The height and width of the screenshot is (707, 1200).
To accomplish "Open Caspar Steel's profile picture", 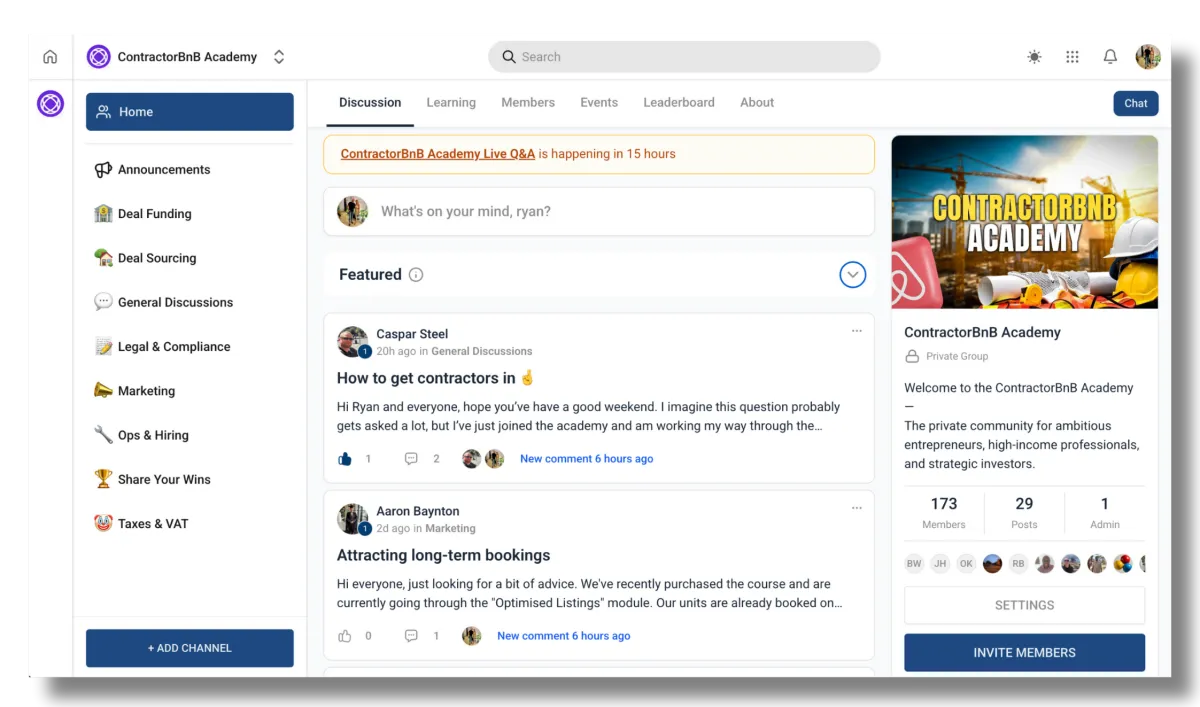I will click(x=353, y=342).
